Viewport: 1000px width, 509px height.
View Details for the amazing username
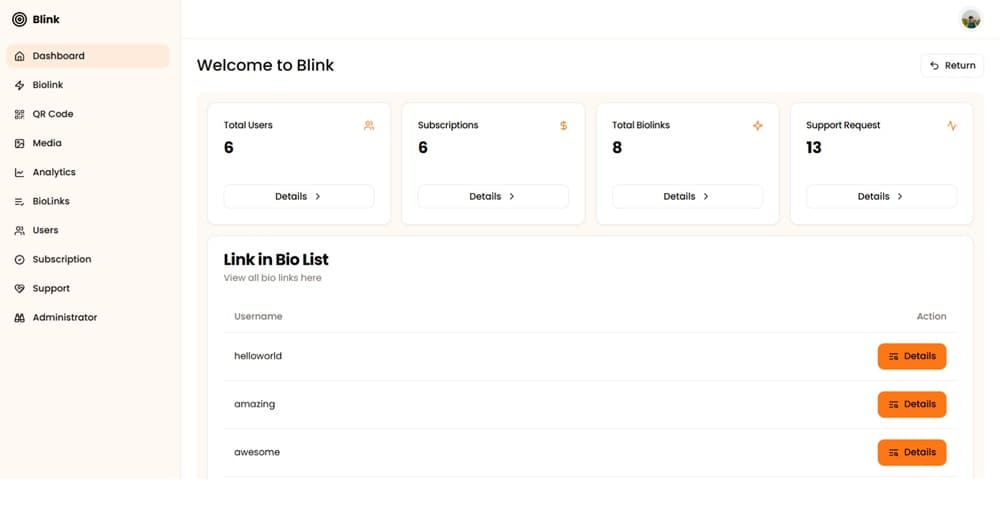point(911,404)
